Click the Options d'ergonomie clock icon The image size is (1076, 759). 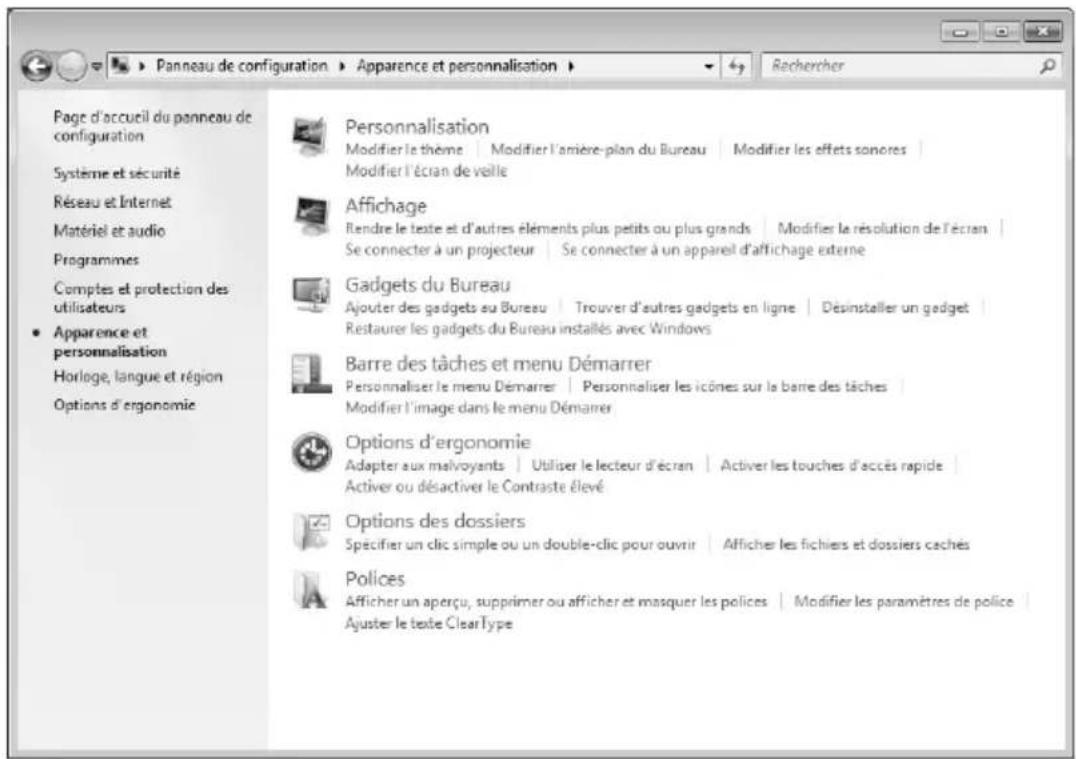(x=312, y=452)
